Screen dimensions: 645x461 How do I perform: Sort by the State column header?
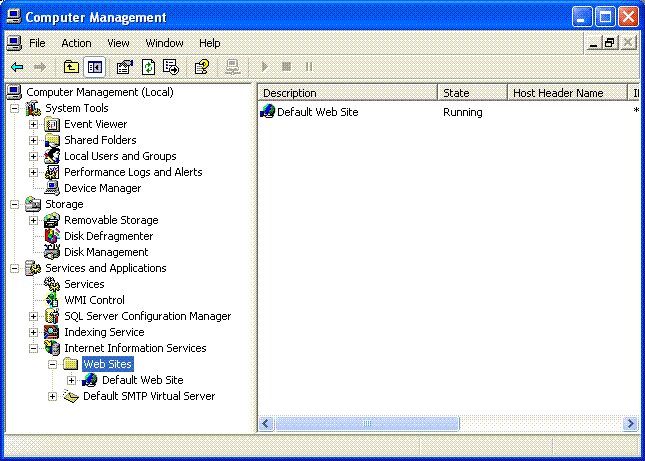point(472,93)
